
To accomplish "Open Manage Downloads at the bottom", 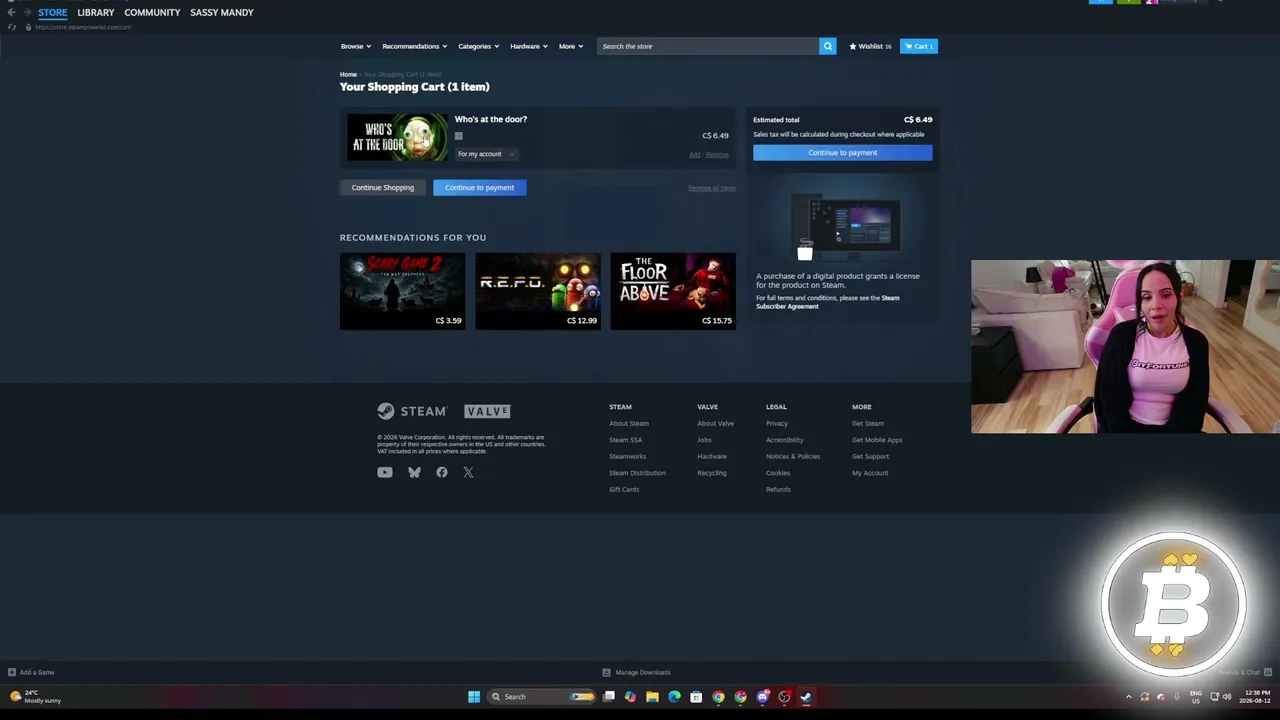I will (x=637, y=672).
